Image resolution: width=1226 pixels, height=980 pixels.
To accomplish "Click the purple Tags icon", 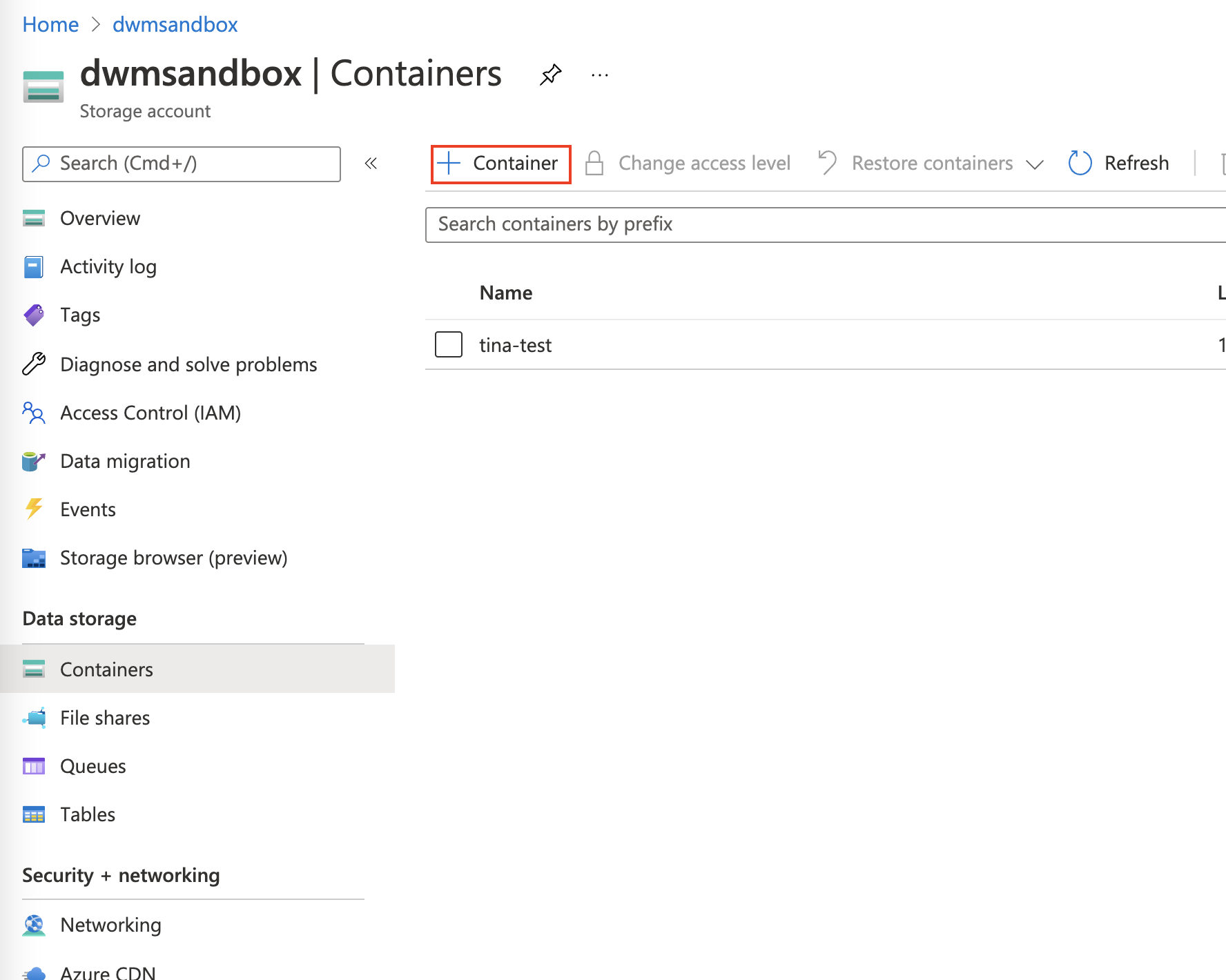I will coord(34,315).
